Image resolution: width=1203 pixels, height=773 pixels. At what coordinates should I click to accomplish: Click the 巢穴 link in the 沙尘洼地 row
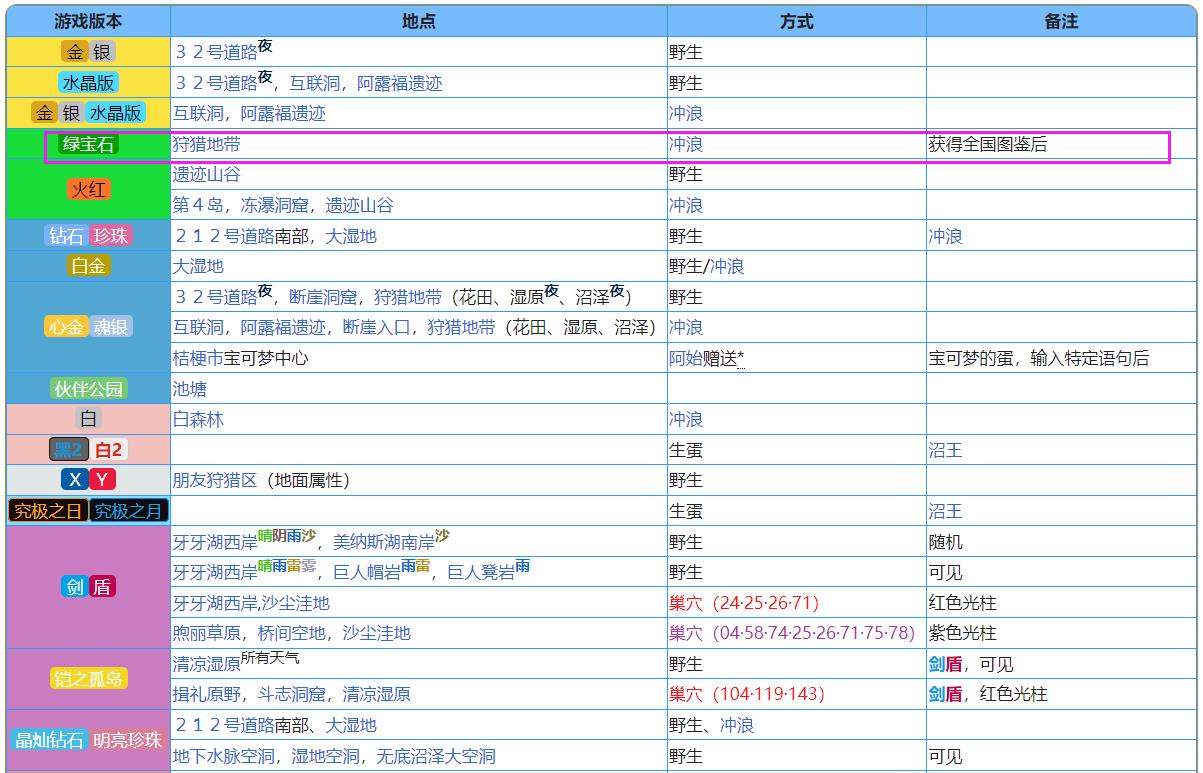688,602
